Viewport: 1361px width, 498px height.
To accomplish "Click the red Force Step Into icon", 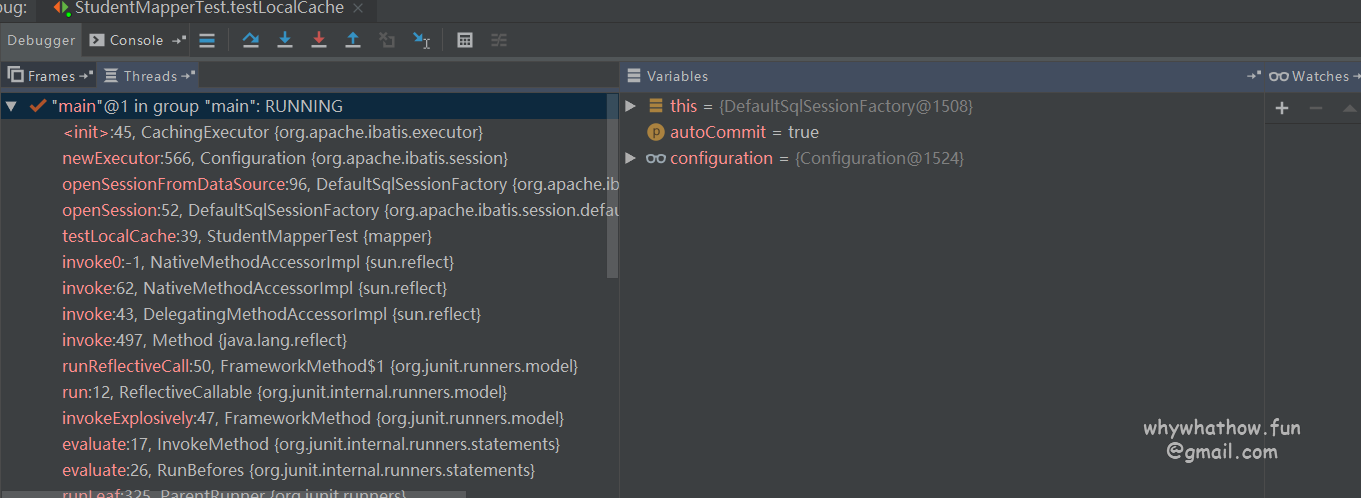I will click(319, 40).
